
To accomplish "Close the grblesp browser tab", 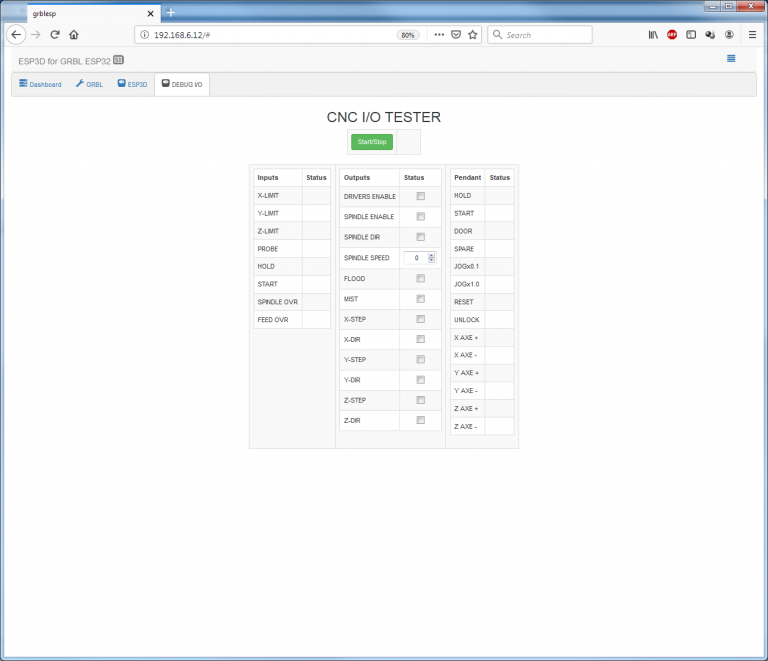I will 151,14.
